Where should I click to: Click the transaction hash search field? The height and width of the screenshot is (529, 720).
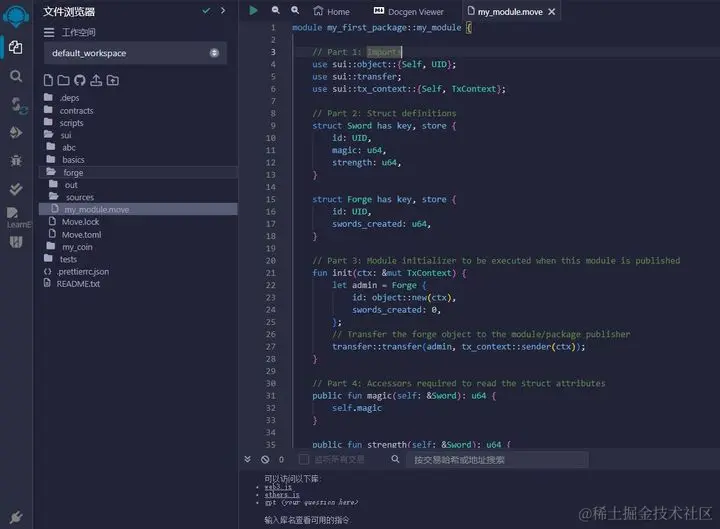tap(497, 460)
